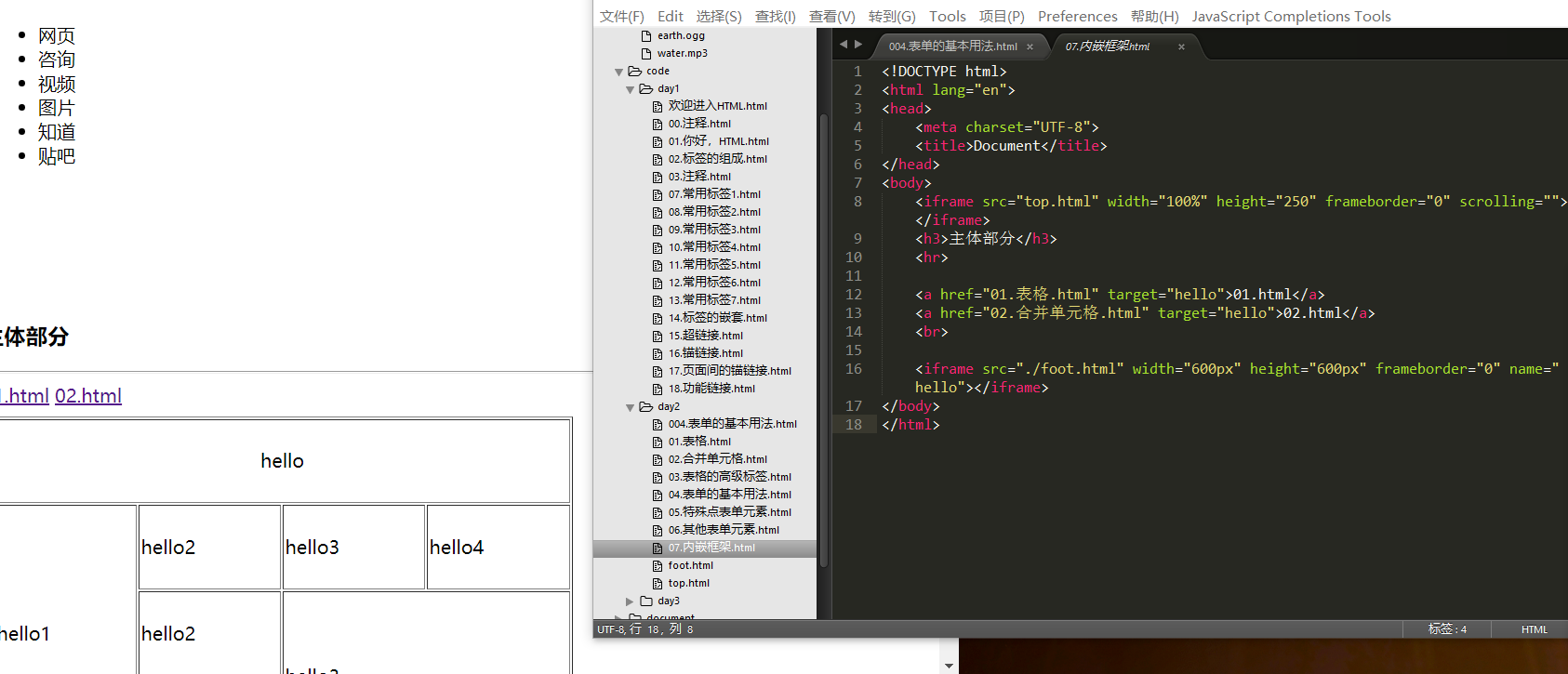The image size is (1568, 674).
Task: Open the 文件(F) menu
Action: pyautogui.click(x=621, y=16)
